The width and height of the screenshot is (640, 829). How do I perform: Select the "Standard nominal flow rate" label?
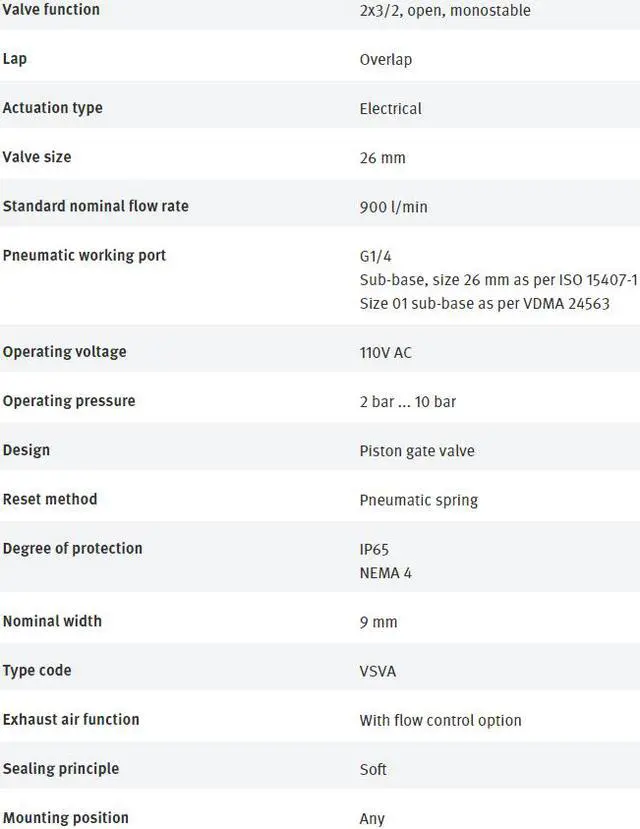pos(95,206)
